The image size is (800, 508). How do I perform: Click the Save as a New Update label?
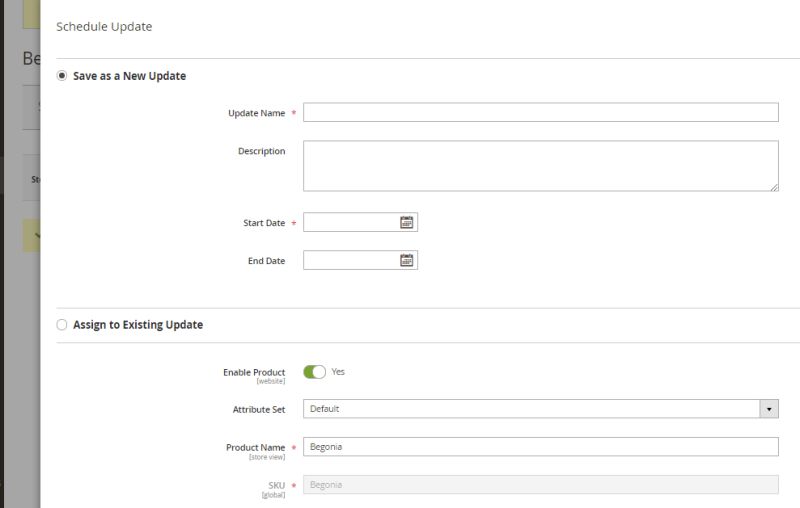pyautogui.click(x=130, y=76)
